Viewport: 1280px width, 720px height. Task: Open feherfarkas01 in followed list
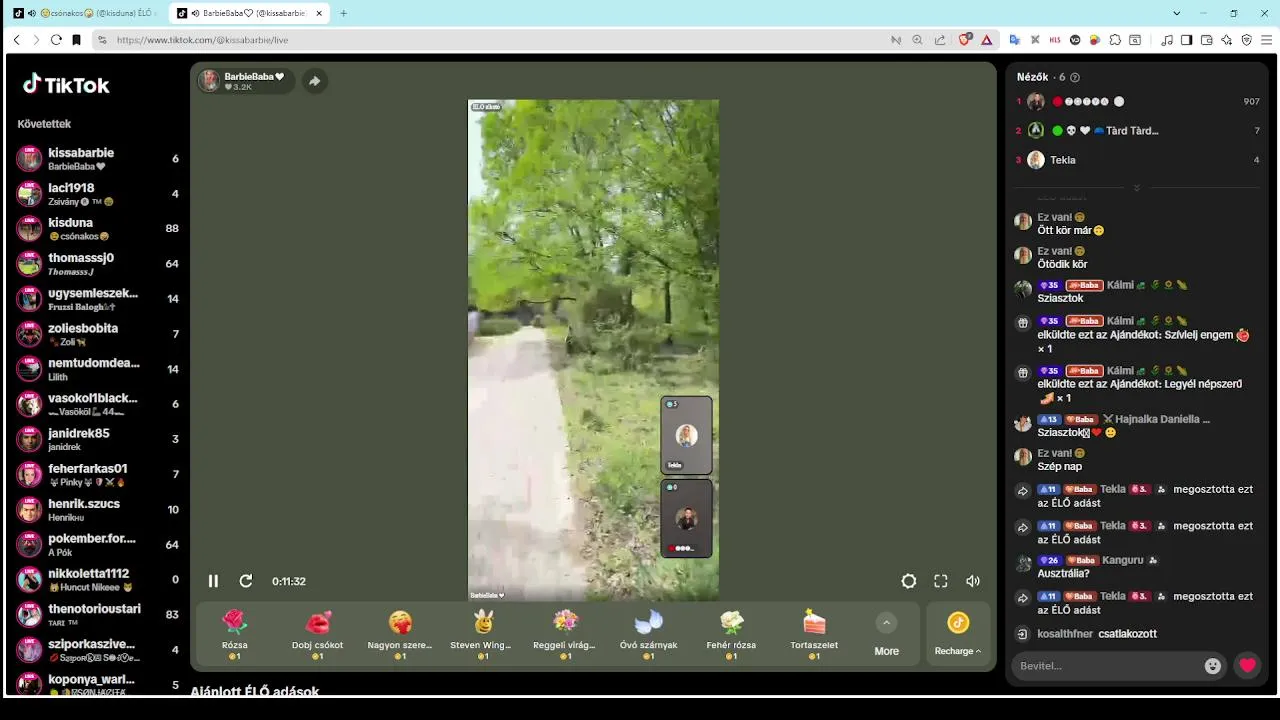(99, 475)
